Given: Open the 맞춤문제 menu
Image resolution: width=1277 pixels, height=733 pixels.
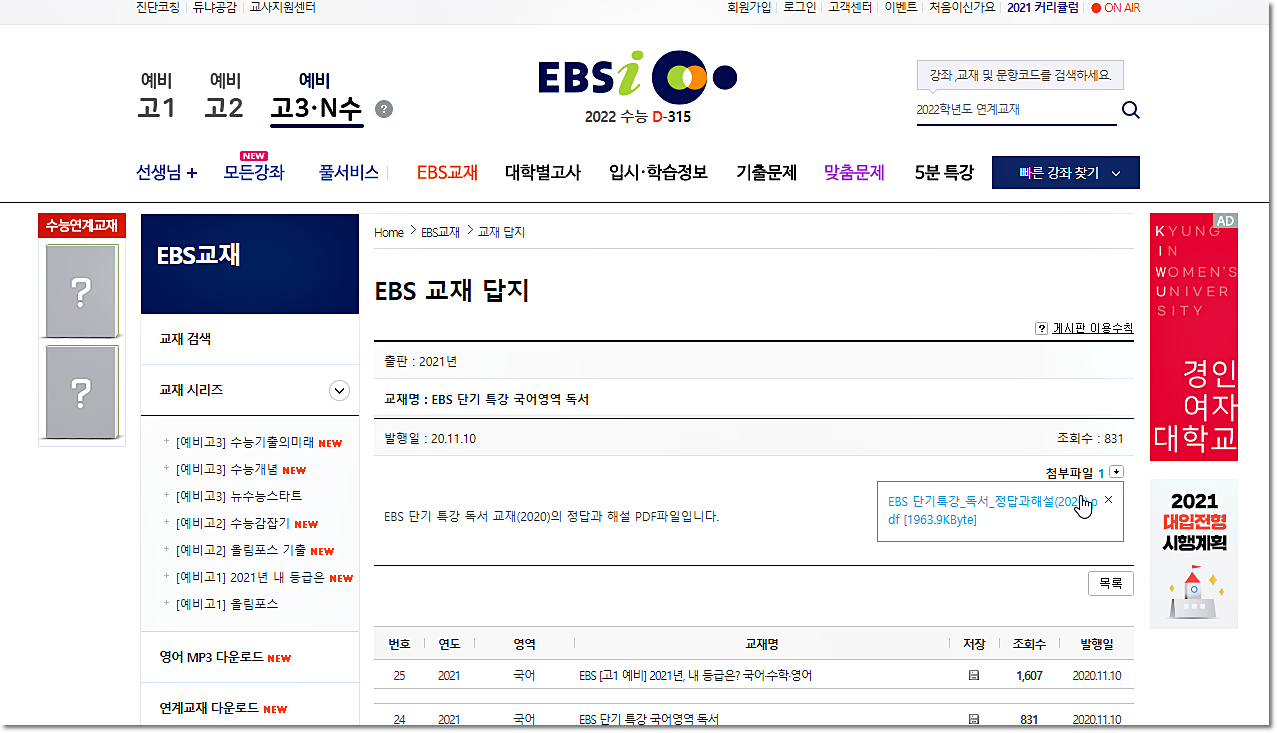Looking at the screenshot, I should [x=854, y=173].
